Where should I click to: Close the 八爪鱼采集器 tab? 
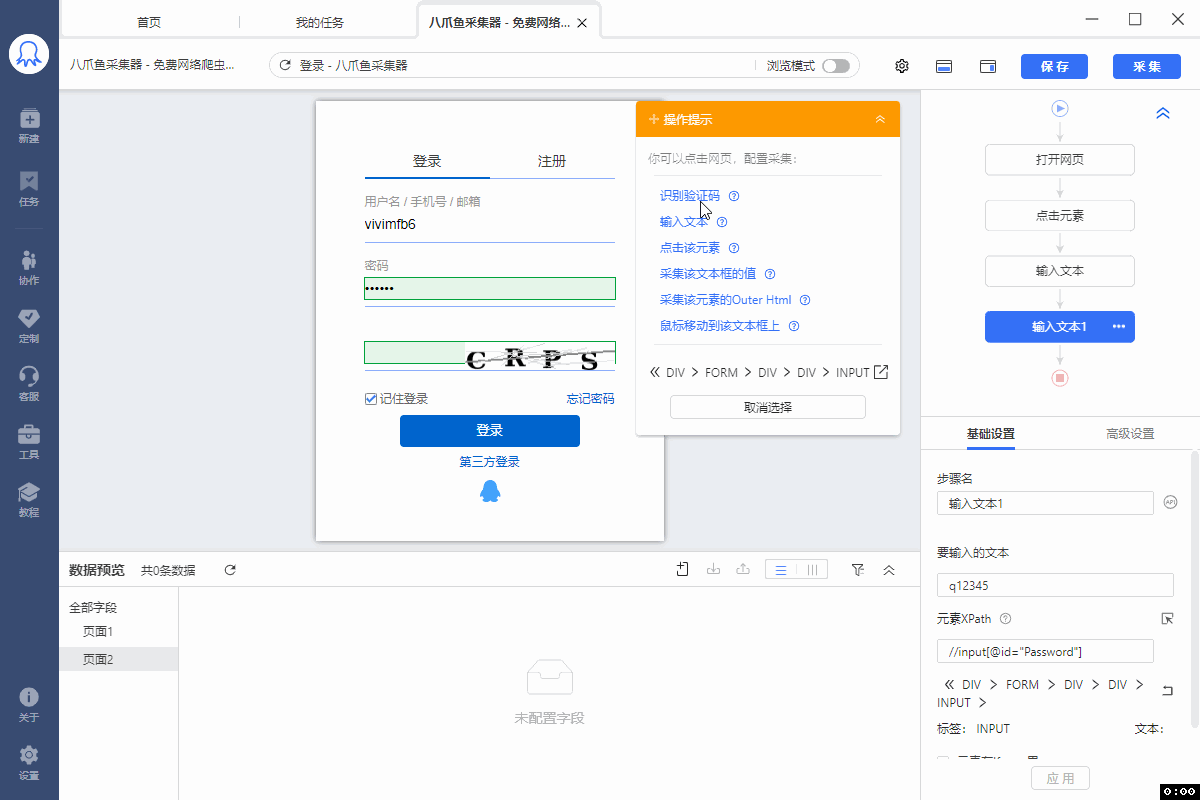tap(583, 22)
